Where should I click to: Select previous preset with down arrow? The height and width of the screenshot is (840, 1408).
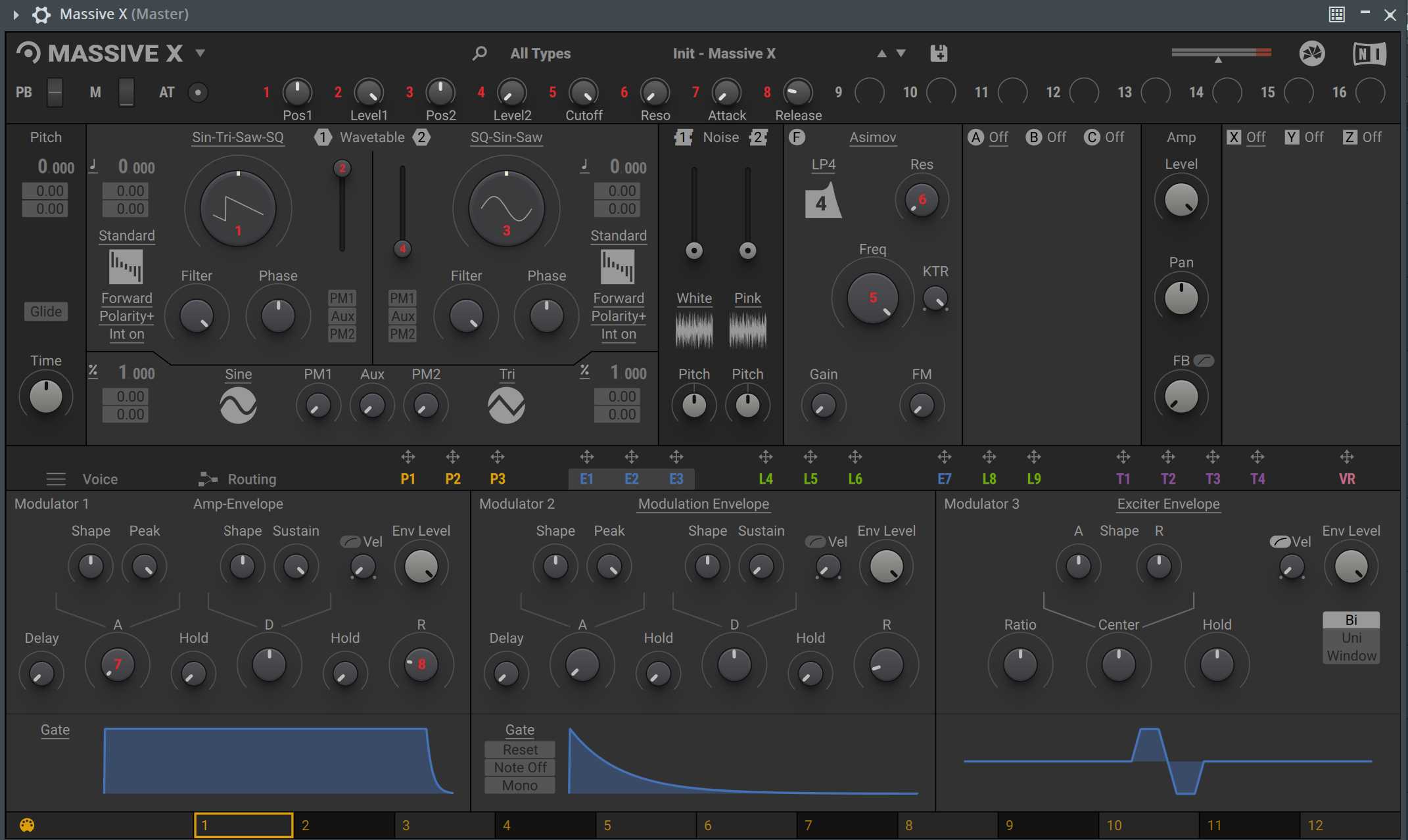coord(901,53)
